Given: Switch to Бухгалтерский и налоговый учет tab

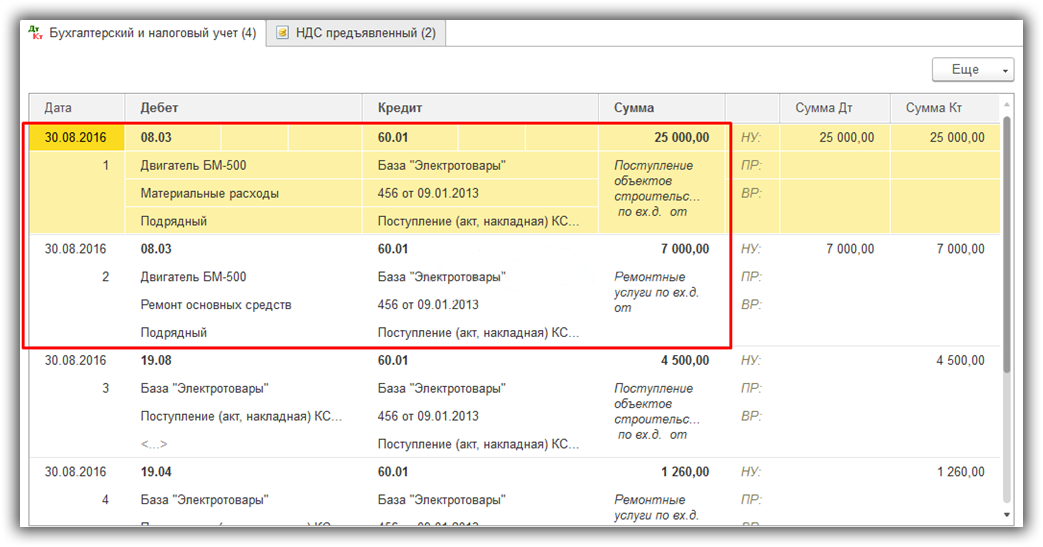Looking at the screenshot, I should [x=152, y=33].
